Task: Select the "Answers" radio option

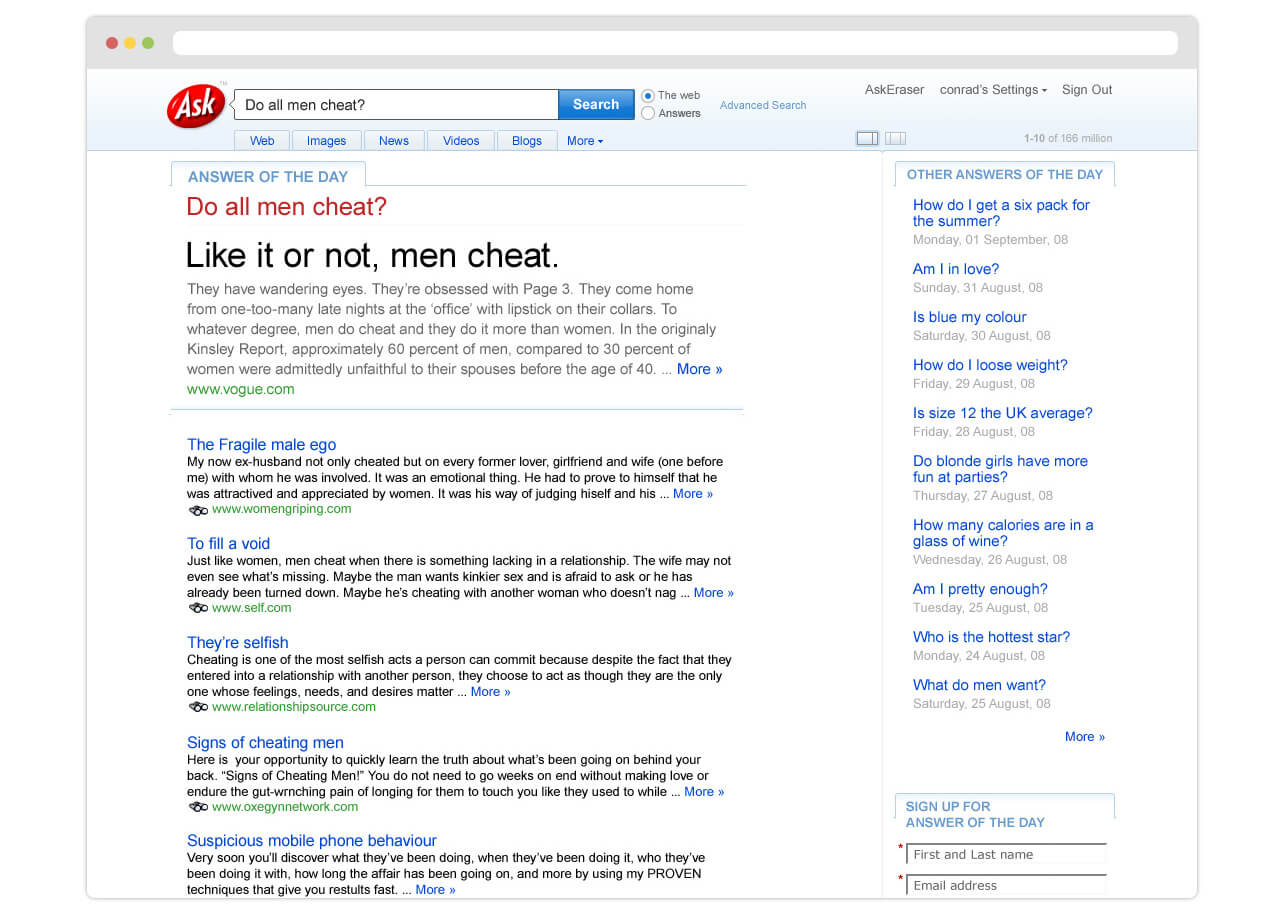Action: 648,113
